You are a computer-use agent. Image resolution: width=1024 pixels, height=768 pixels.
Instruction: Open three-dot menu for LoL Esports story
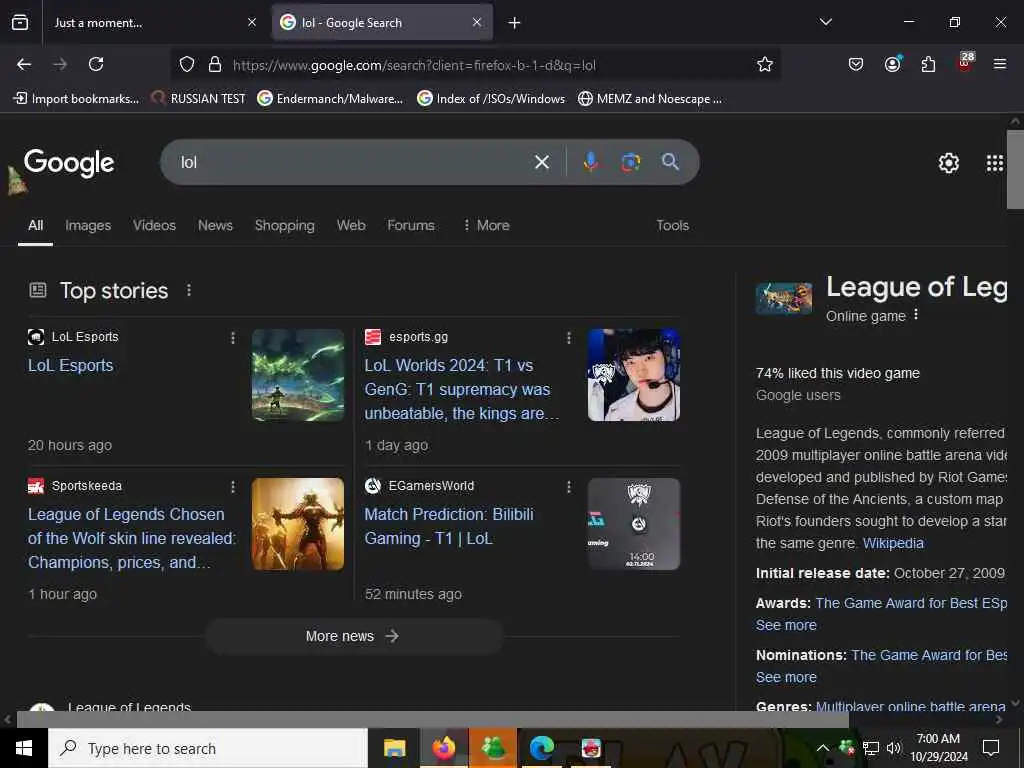[x=232, y=338]
